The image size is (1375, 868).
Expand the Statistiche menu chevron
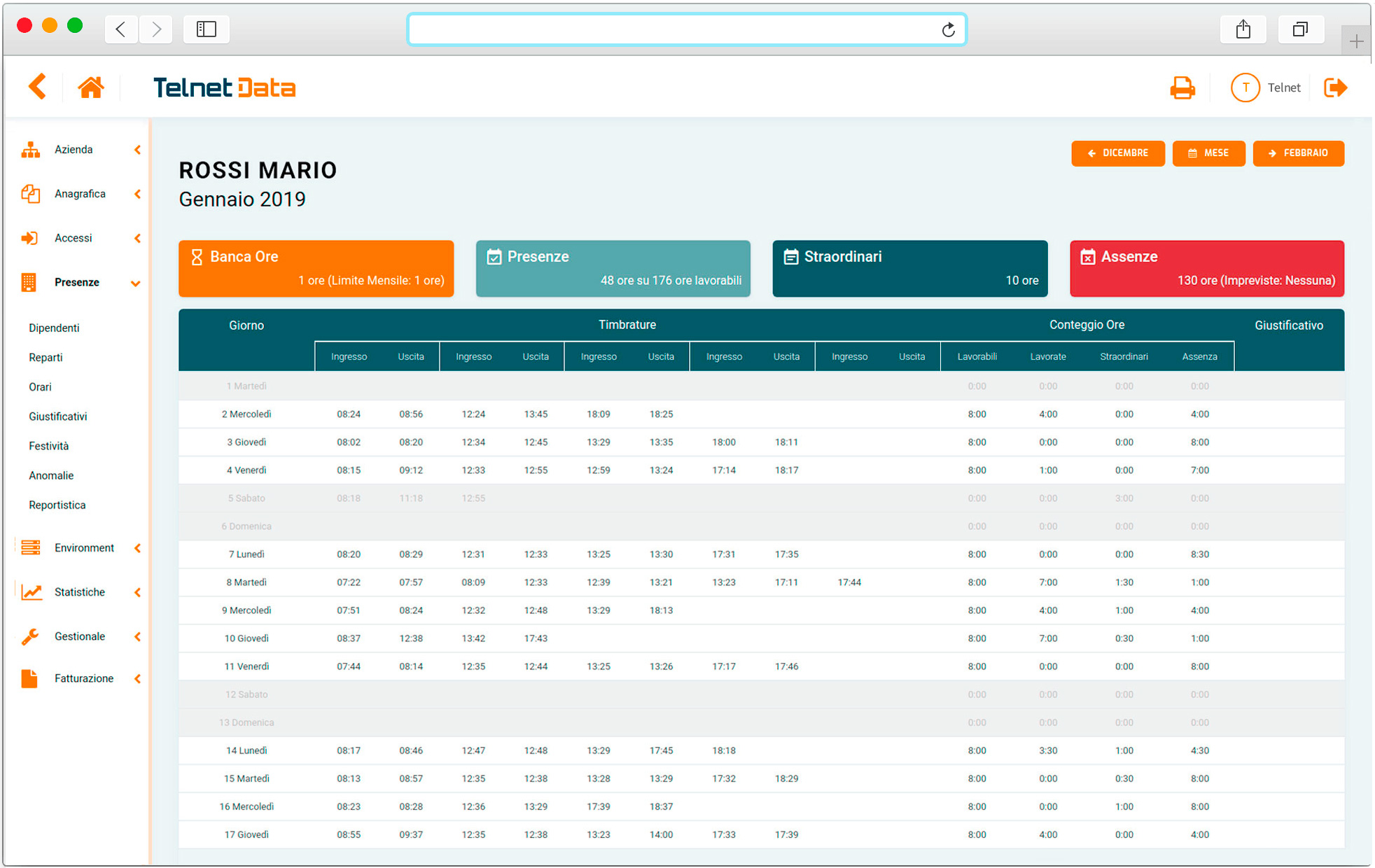pyautogui.click(x=138, y=592)
